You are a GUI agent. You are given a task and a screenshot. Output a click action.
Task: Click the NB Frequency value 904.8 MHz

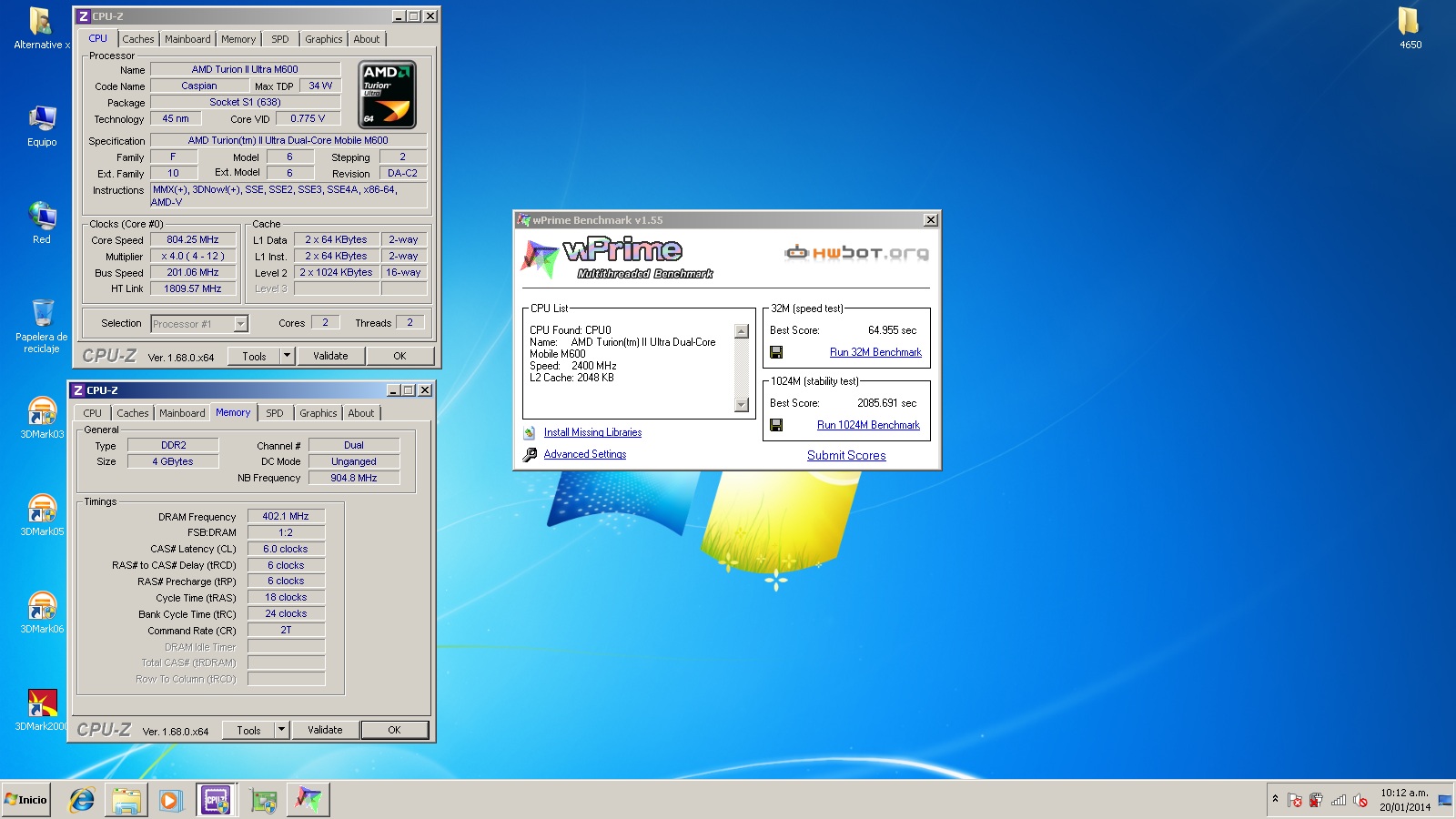tap(354, 478)
